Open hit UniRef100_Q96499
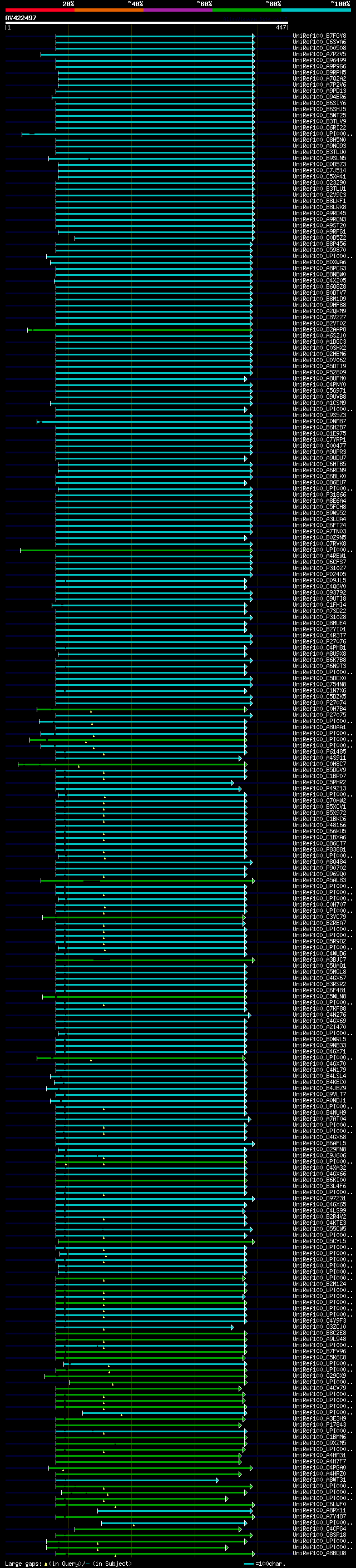This screenshot has width=356, height=1568. coord(319,60)
